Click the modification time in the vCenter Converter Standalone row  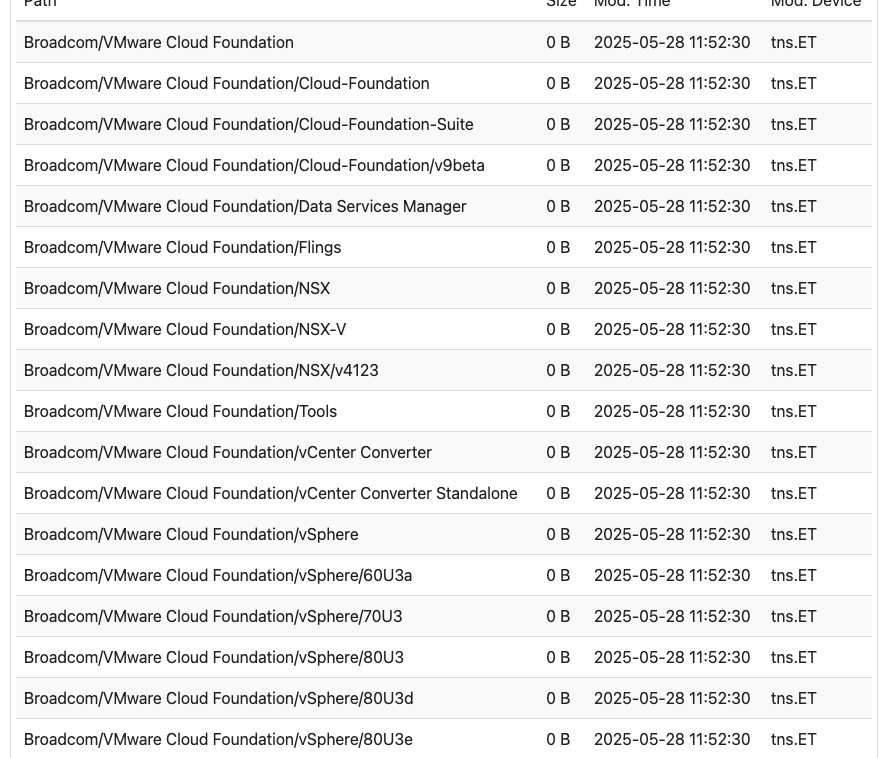672,494
